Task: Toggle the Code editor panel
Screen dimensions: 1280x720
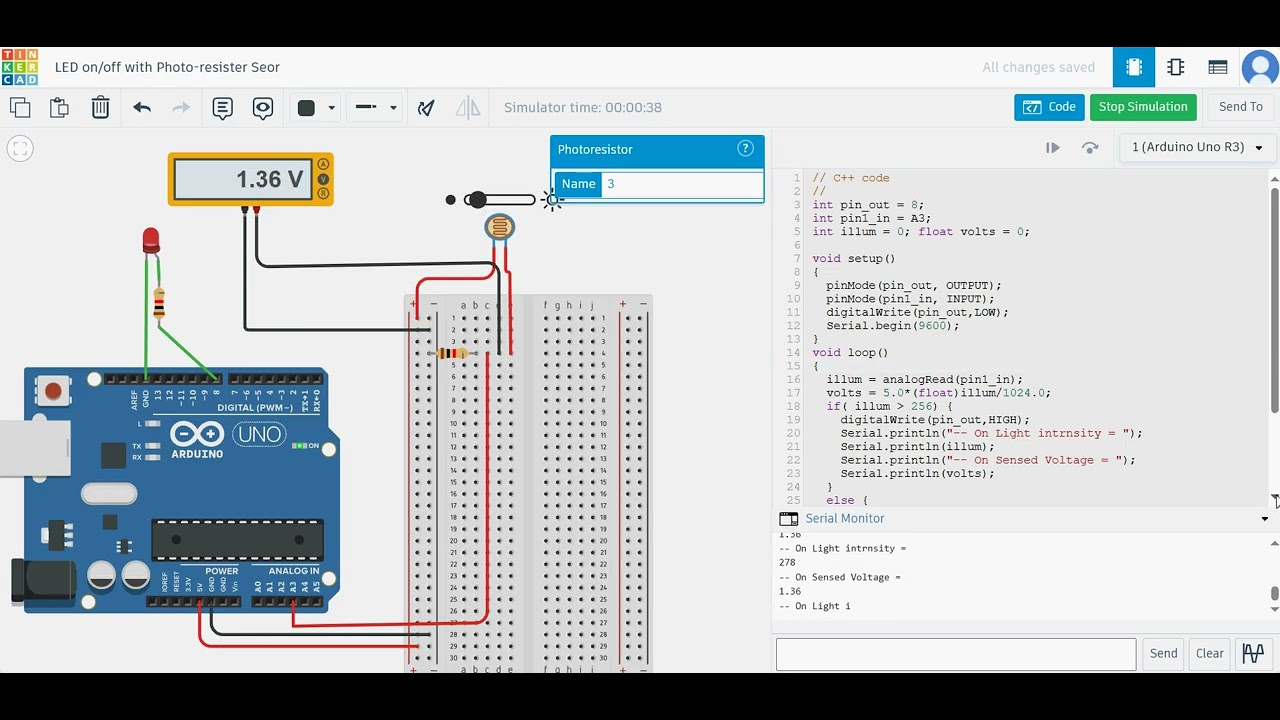Action: (x=1049, y=107)
